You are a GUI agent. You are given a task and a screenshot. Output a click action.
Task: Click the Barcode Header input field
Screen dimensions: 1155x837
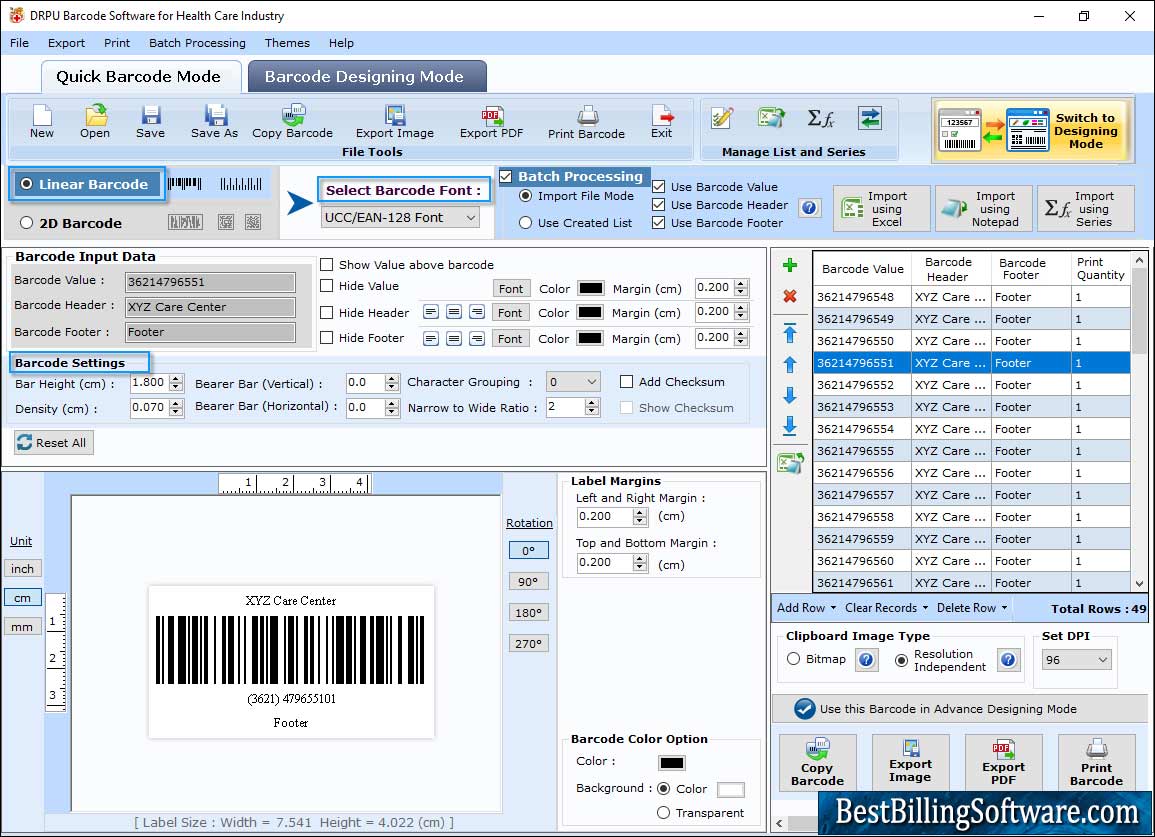point(210,307)
